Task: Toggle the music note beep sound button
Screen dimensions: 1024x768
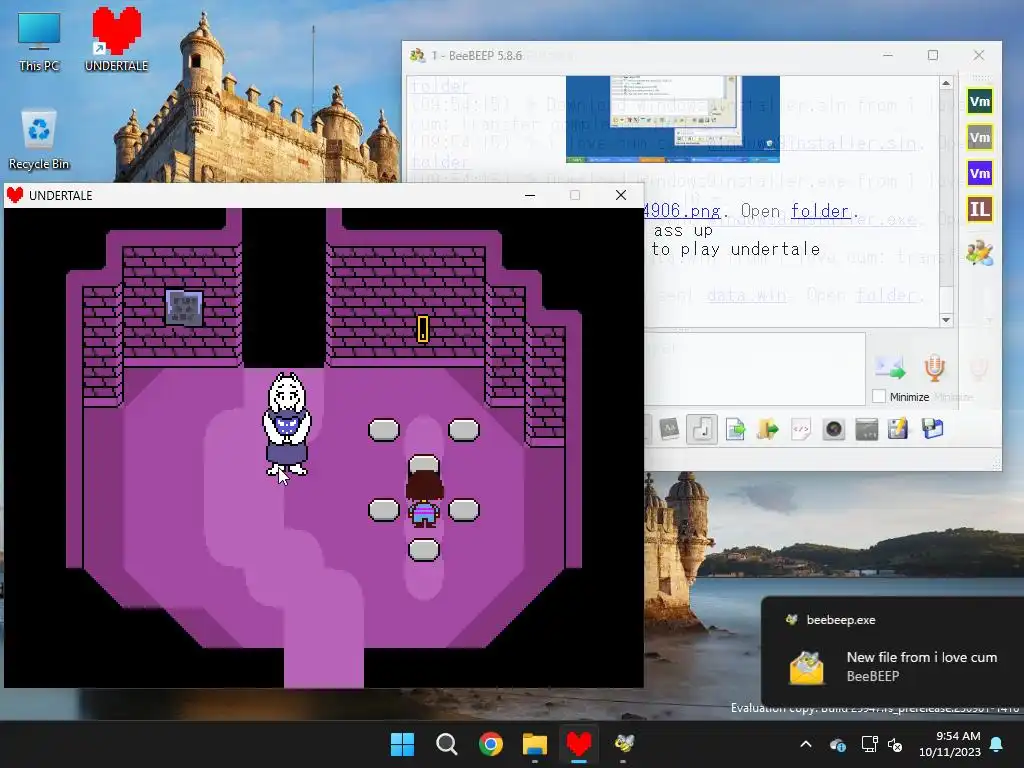Action: click(702, 430)
